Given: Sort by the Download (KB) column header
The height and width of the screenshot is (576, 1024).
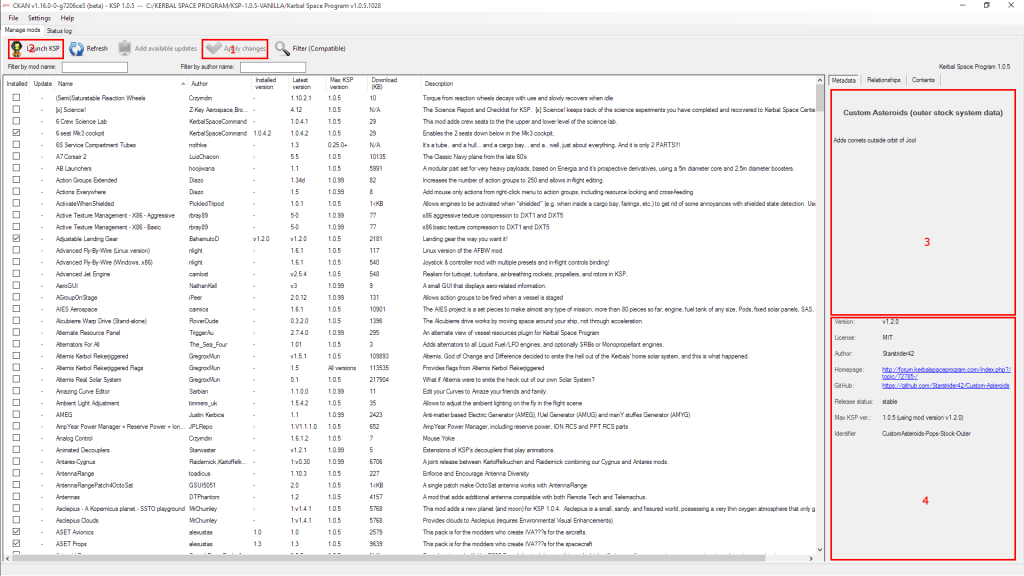Looking at the screenshot, I should [x=394, y=84].
